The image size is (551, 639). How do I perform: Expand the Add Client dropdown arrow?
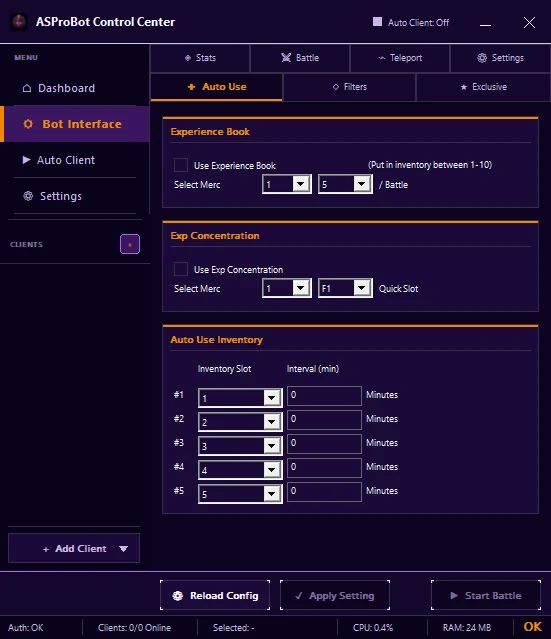click(123, 549)
